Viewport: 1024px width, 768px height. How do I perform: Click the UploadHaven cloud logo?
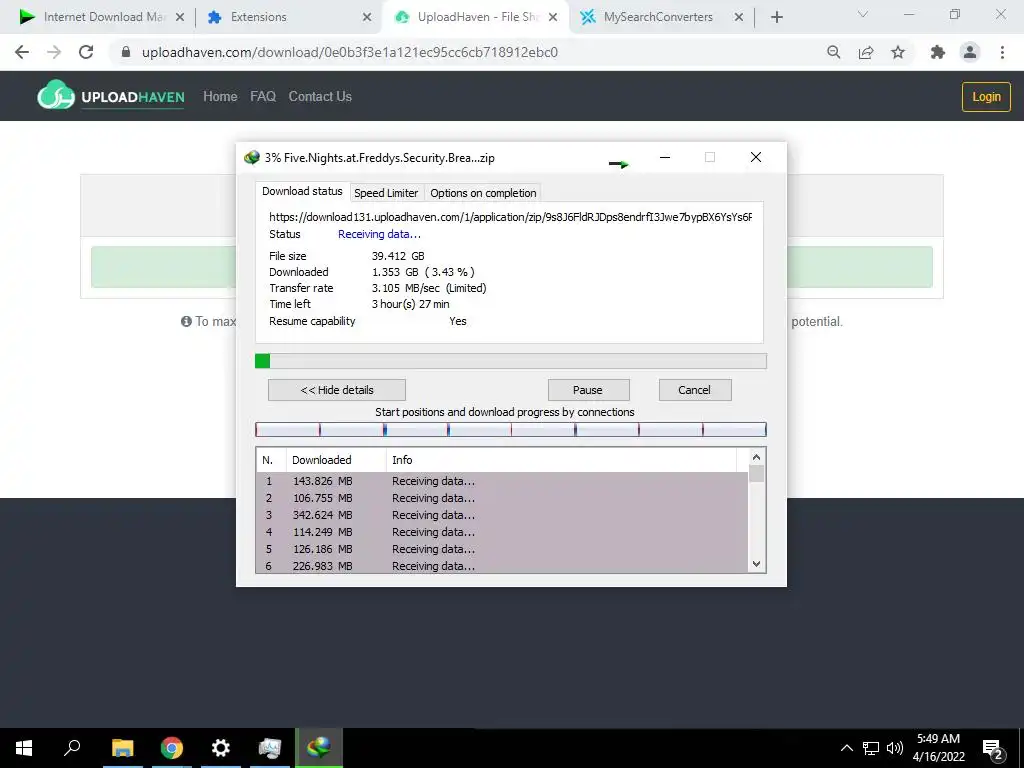tap(56, 95)
